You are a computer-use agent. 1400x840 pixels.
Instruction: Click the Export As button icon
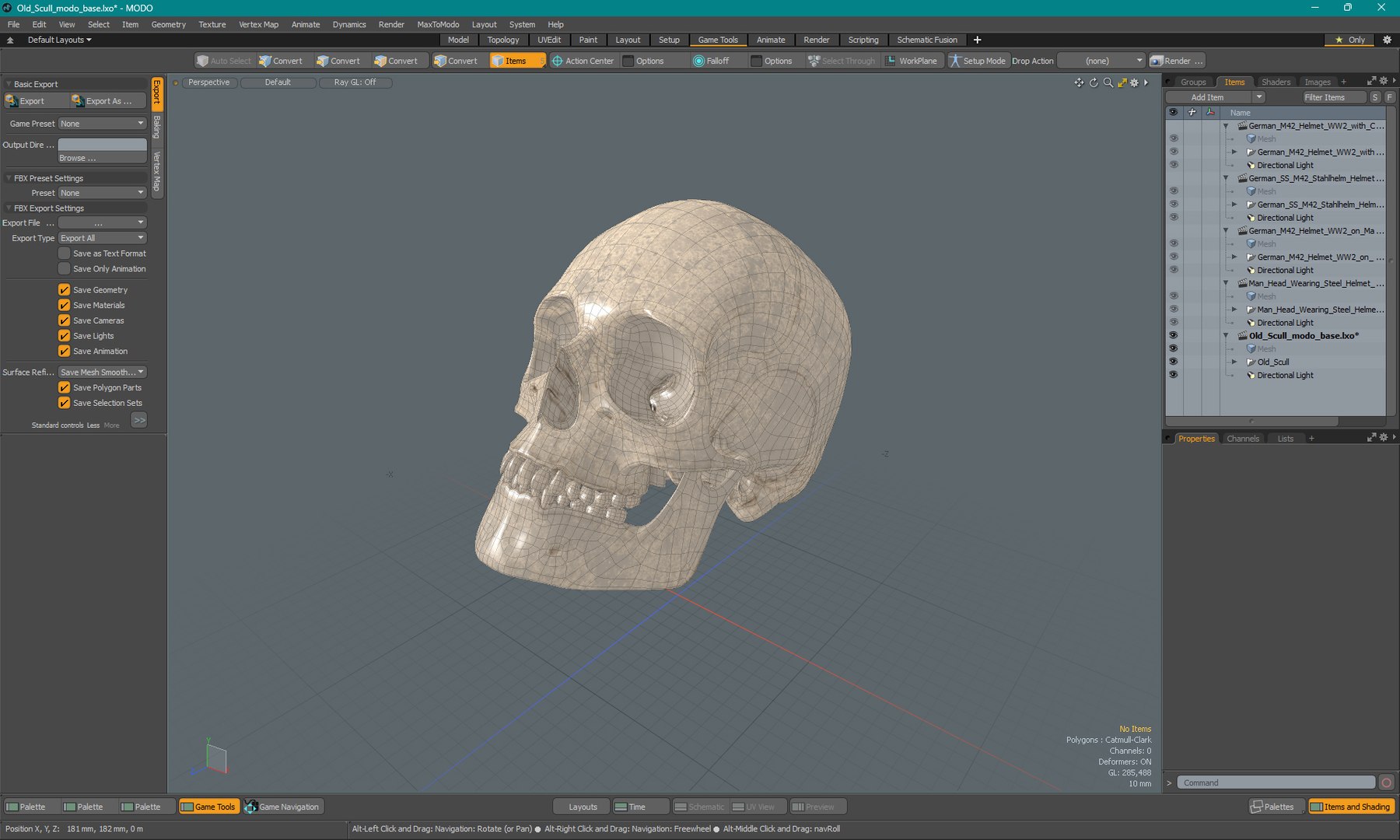78,100
